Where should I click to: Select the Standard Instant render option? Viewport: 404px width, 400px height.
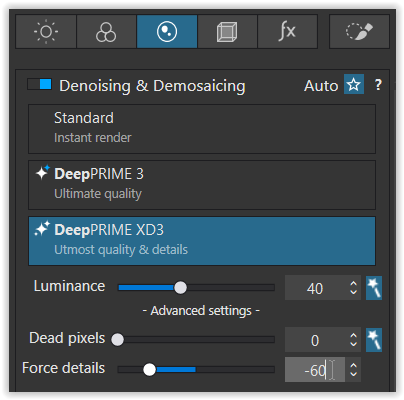pyautogui.click(x=202, y=129)
